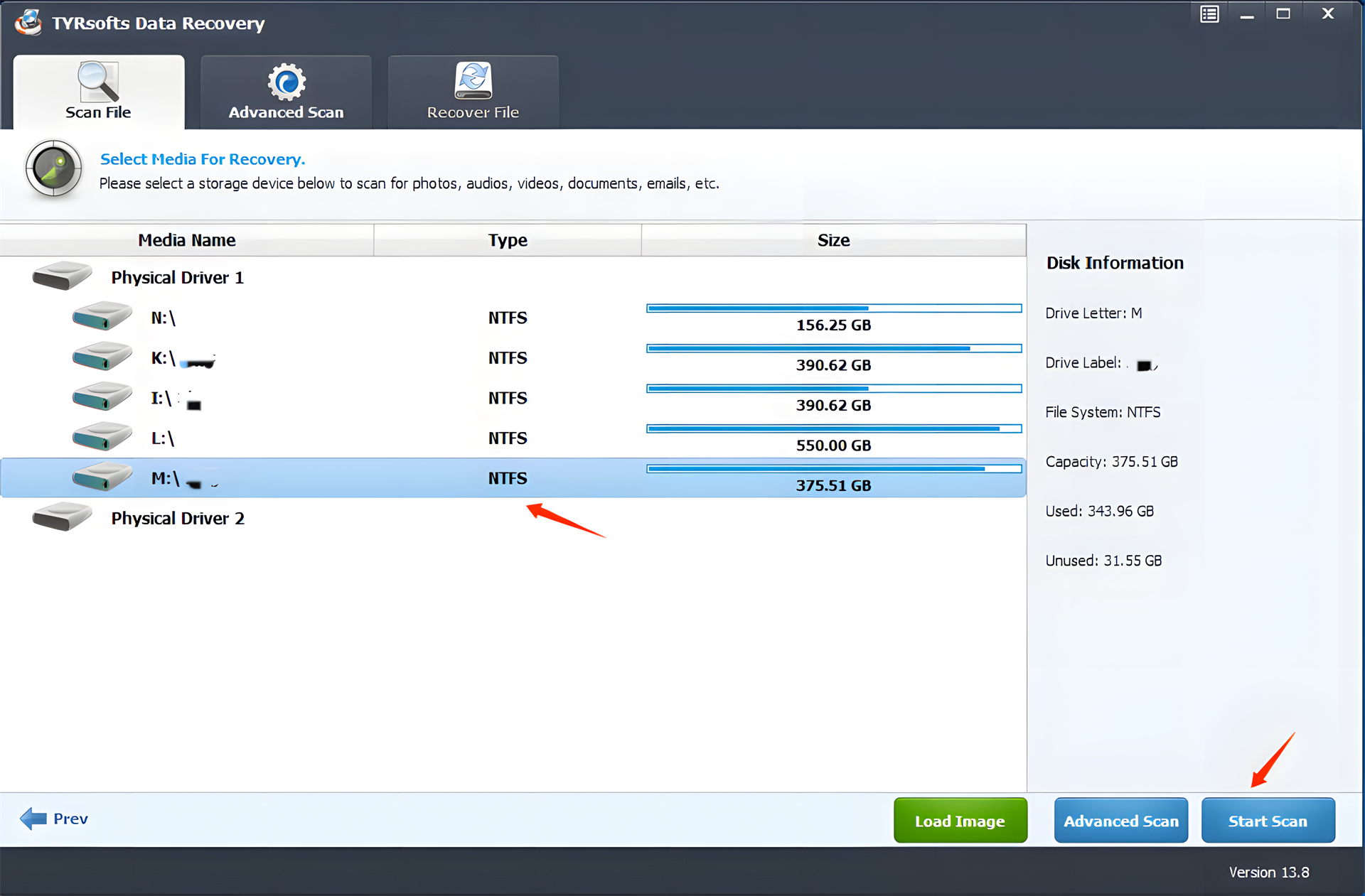Click the bottom Advanced Scan button
This screenshot has height=896, width=1365.
click(x=1120, y=821)
